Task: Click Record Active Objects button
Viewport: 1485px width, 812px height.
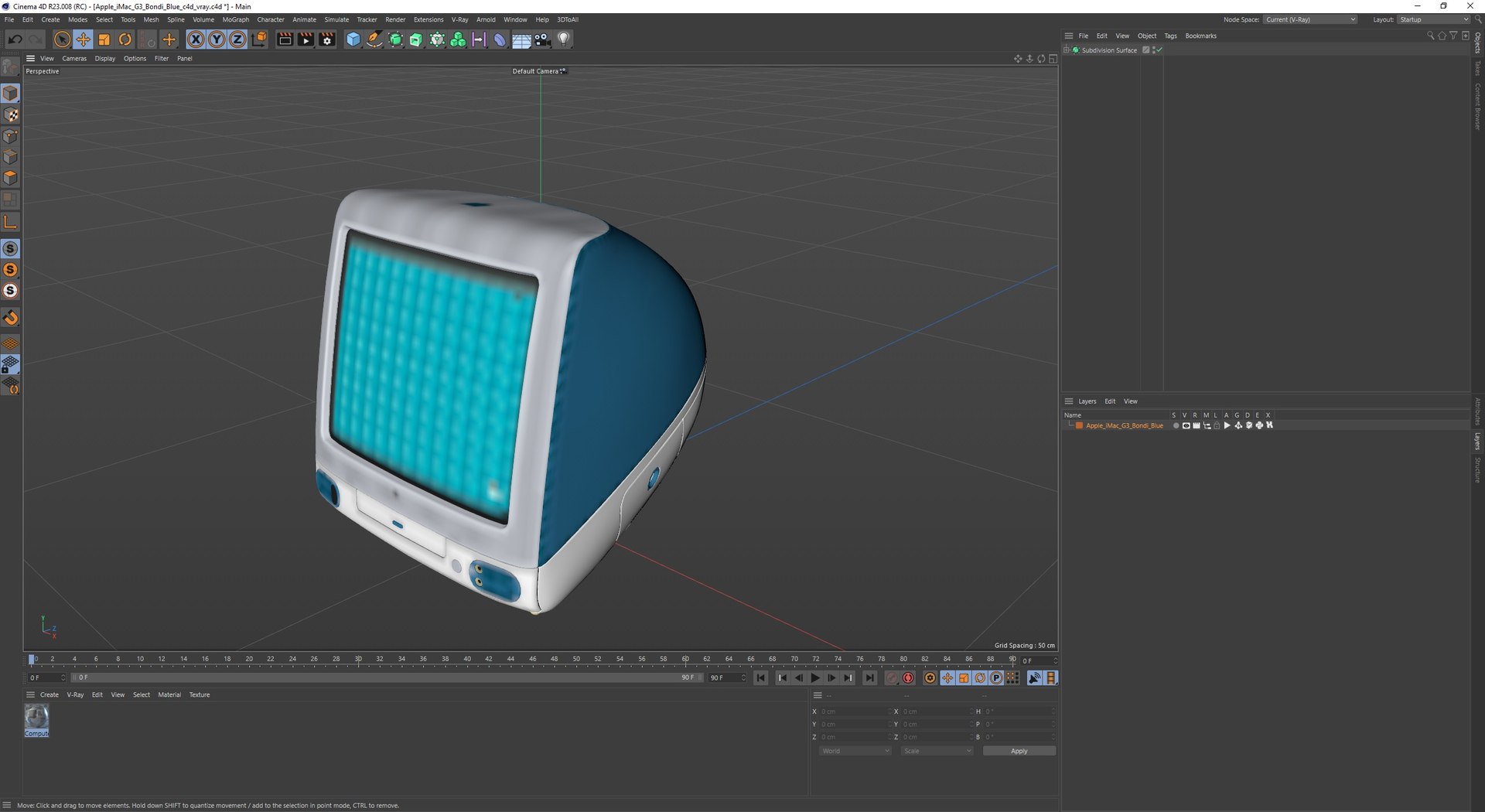Action: [x=892, y=678]
